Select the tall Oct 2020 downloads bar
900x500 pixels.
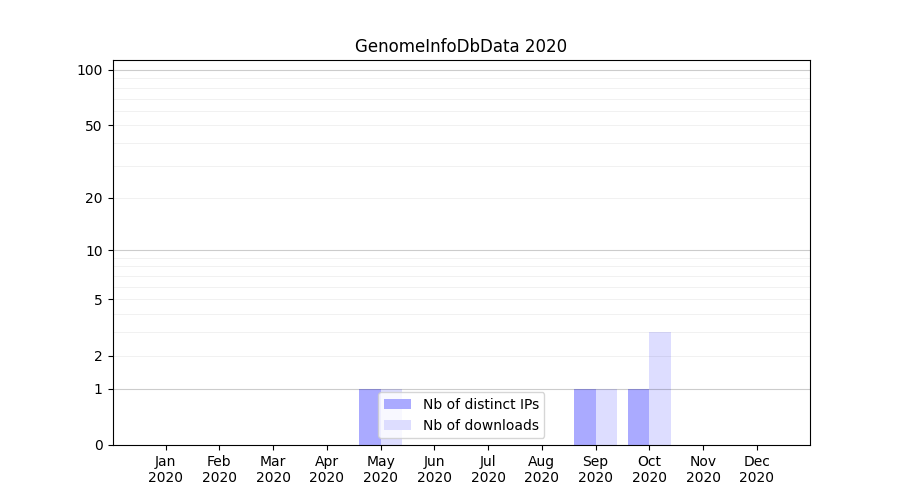(660, 388)
